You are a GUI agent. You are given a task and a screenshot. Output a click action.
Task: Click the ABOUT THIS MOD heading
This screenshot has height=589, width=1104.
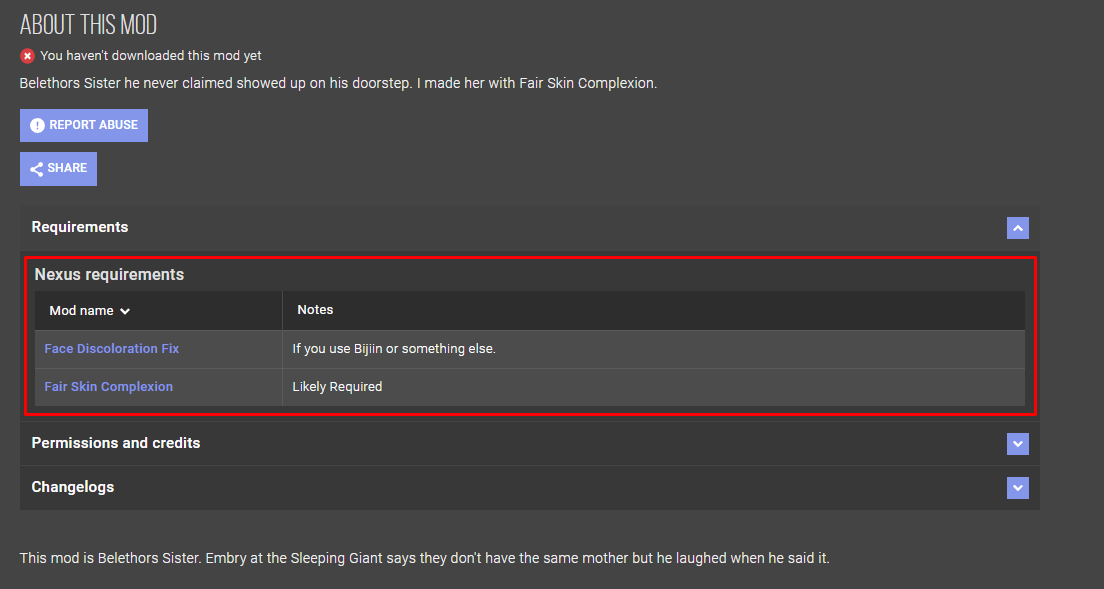click(x=88, y=24)
